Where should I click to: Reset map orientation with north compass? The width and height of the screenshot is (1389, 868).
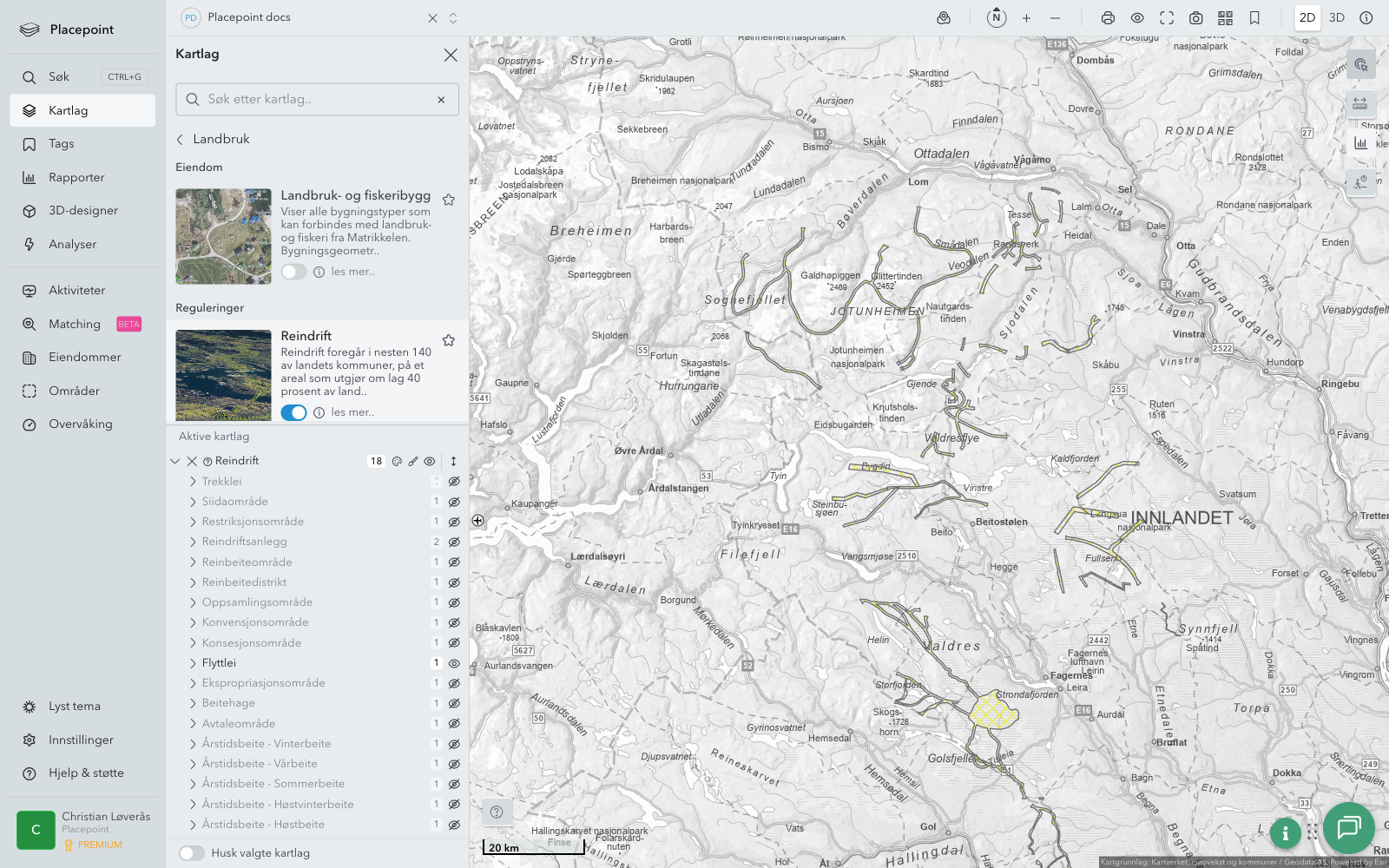997,17
